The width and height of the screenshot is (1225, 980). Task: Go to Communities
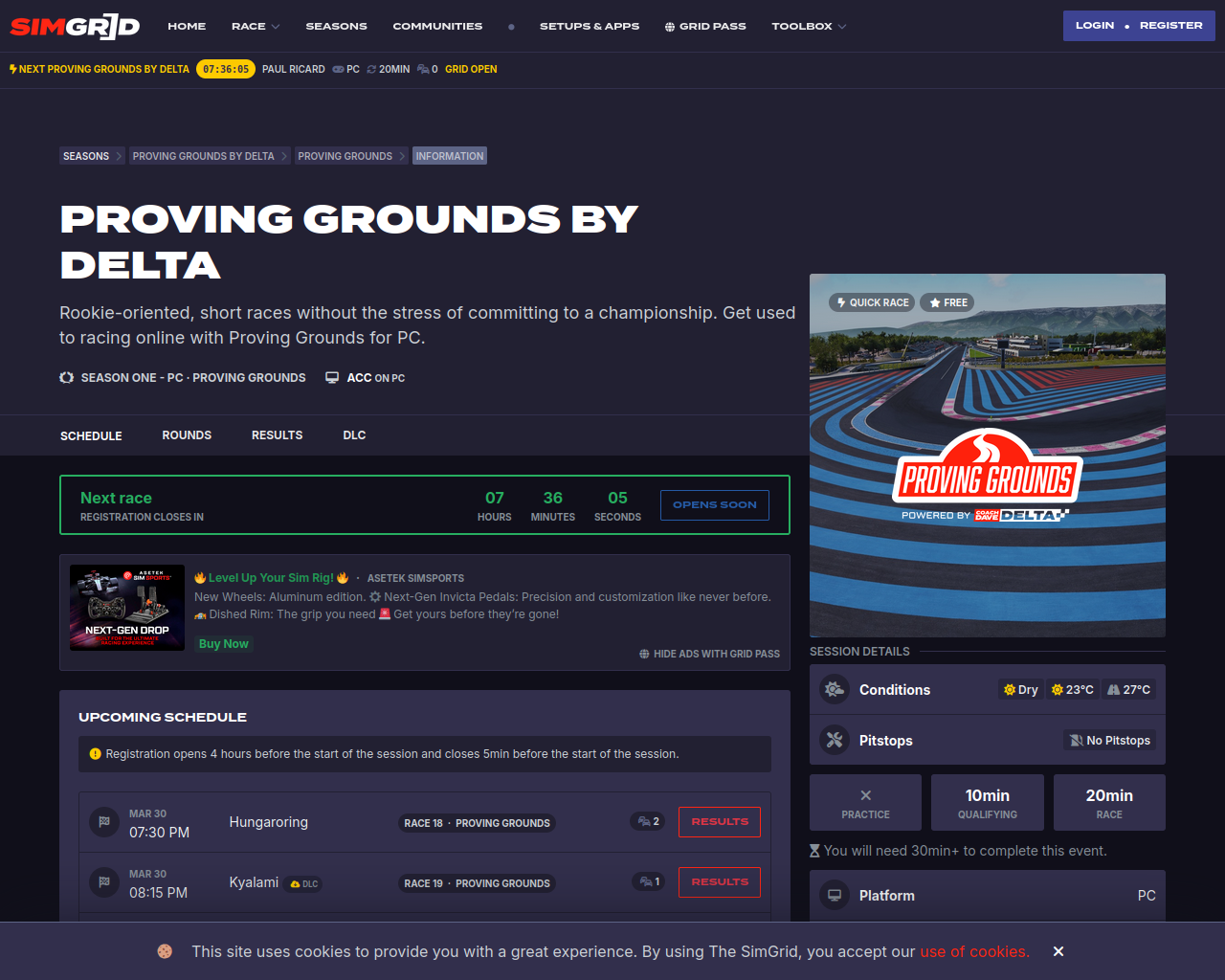(437, 26)
